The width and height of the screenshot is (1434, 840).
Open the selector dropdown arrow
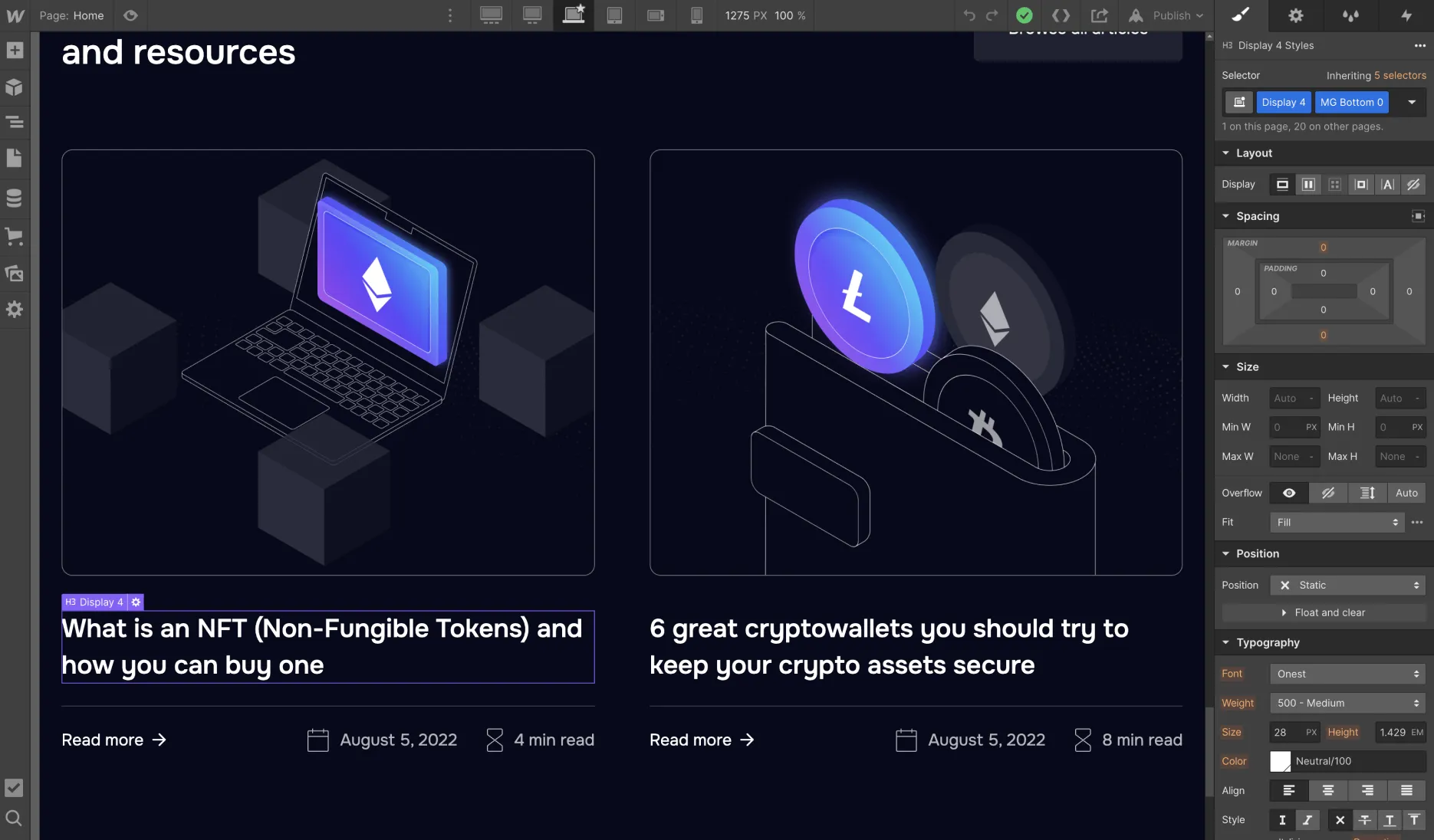tap(1412, 102)
